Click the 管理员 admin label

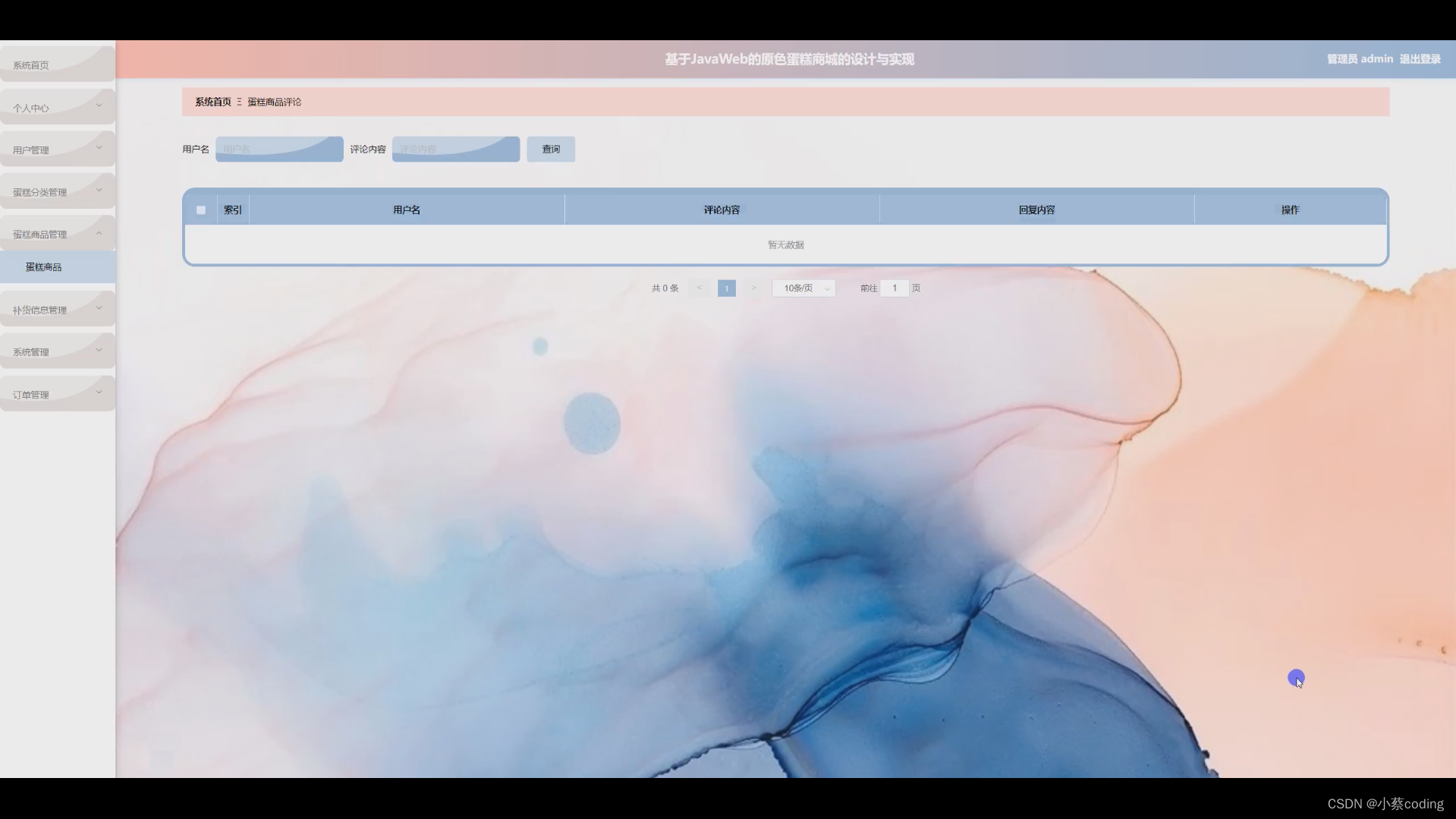pos(1360,59)
